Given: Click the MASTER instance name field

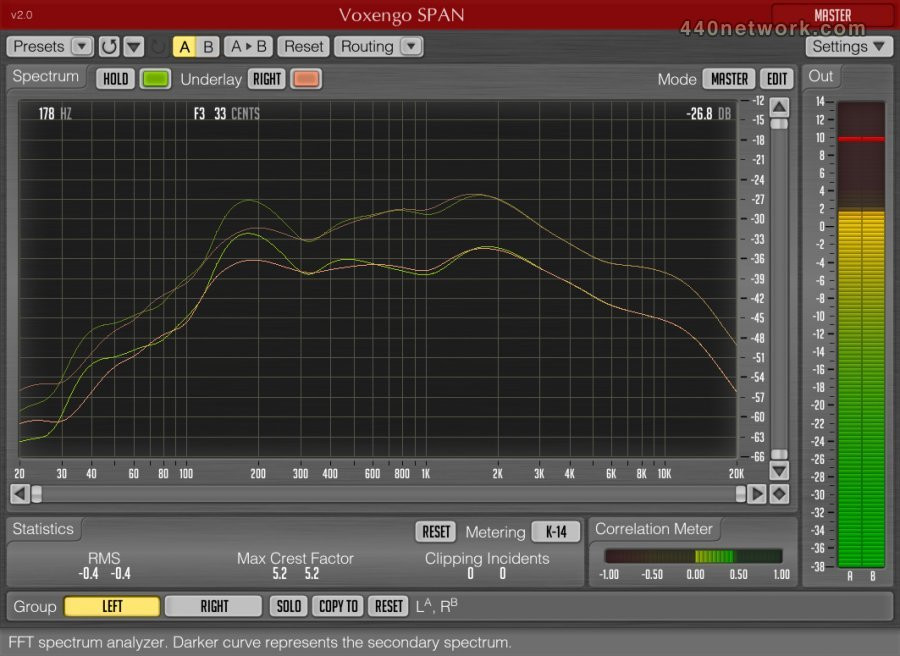Looking at the screenshot, I should [832, 15].
